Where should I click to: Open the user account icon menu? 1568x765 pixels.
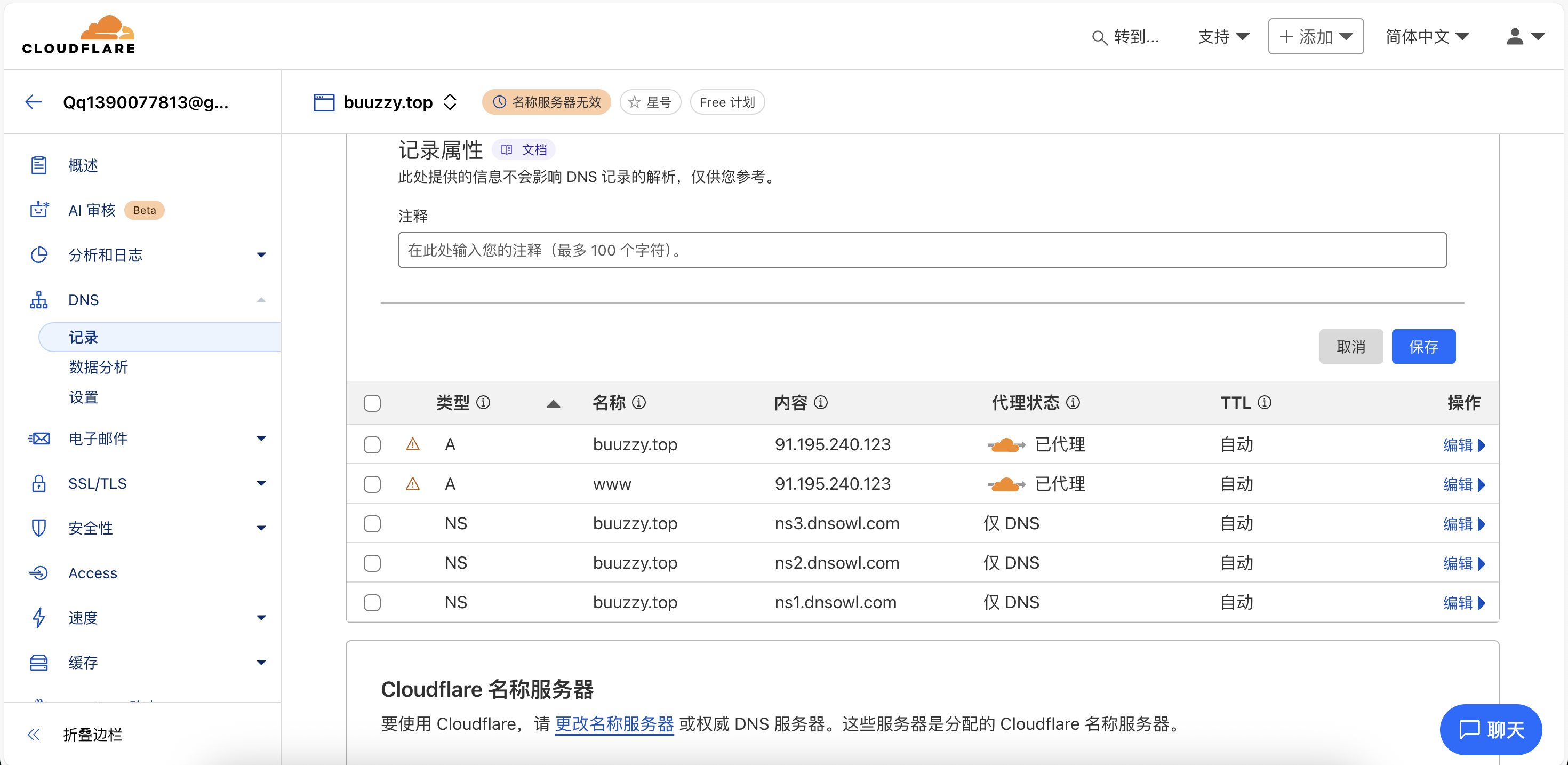[x=1524, y=37]
